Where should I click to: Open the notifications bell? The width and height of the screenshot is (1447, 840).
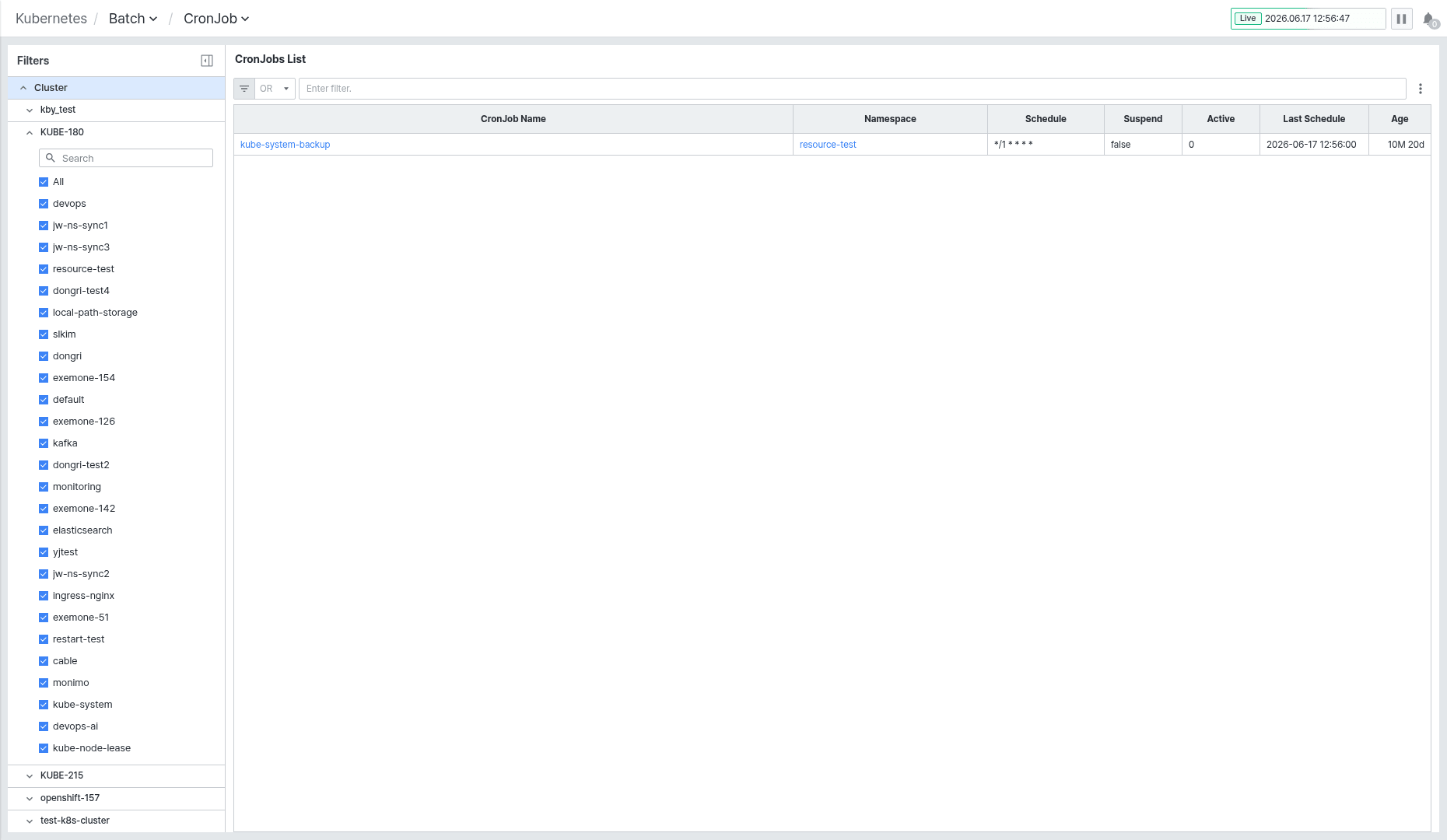tap(1429, 19)
